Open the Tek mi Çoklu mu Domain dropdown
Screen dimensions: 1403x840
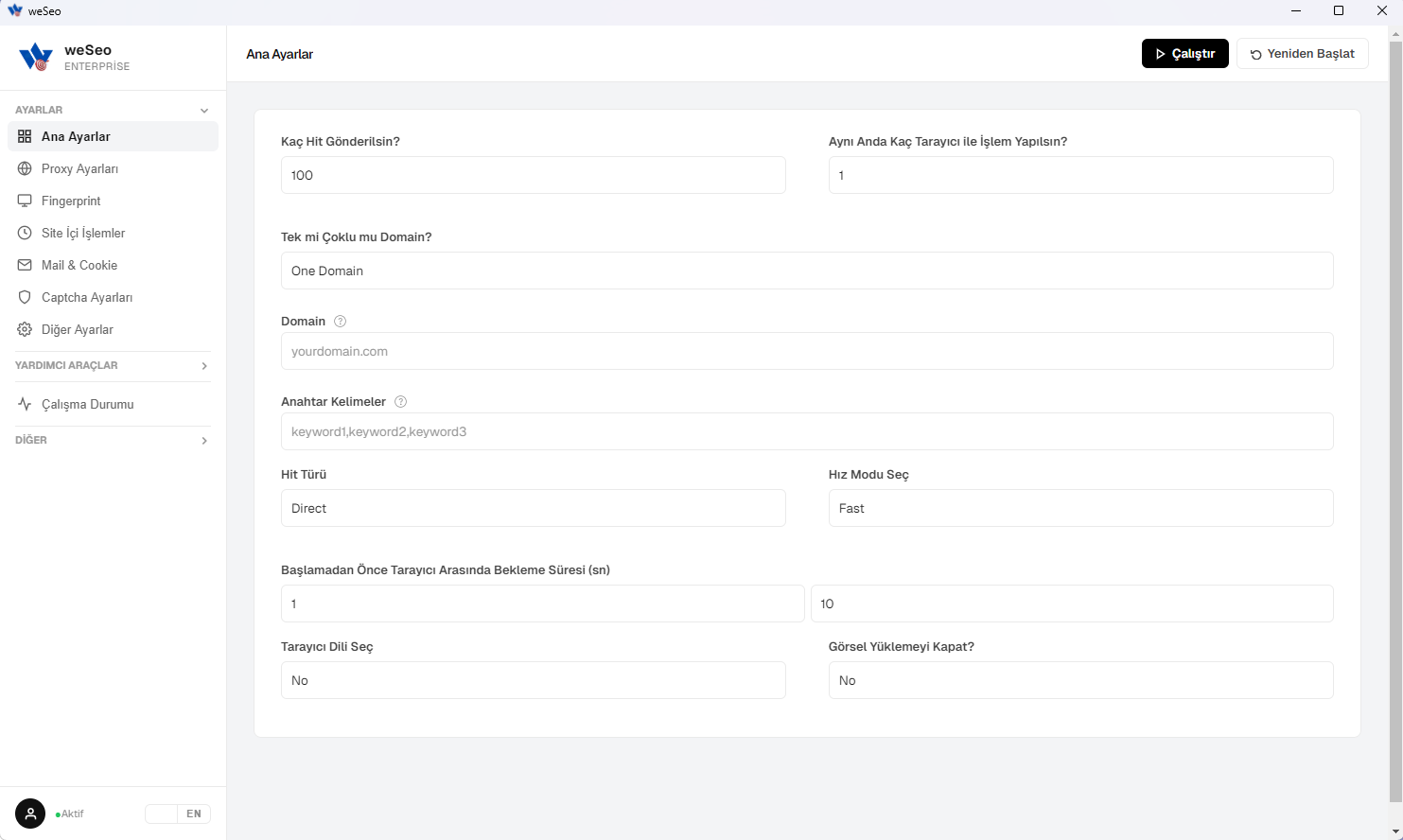pyautogui.click(x=807, y=271)
